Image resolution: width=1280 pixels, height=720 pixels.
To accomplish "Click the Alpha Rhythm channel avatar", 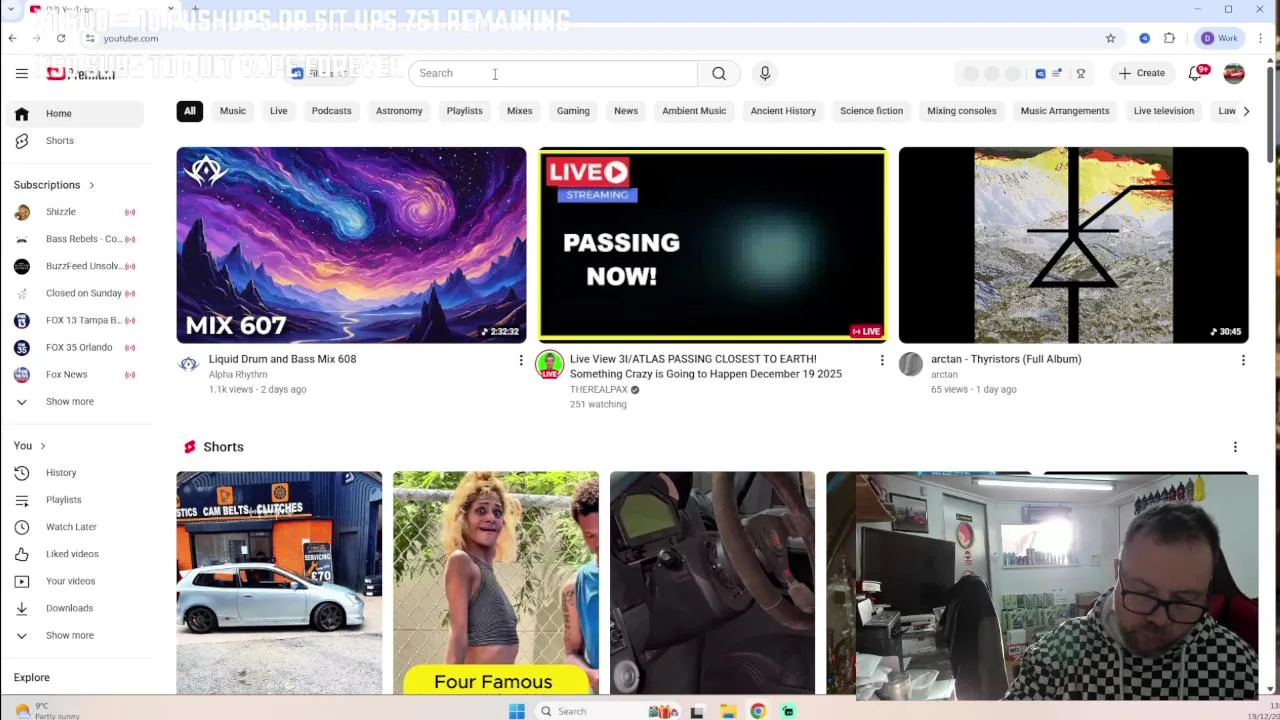I will point(189,364).
